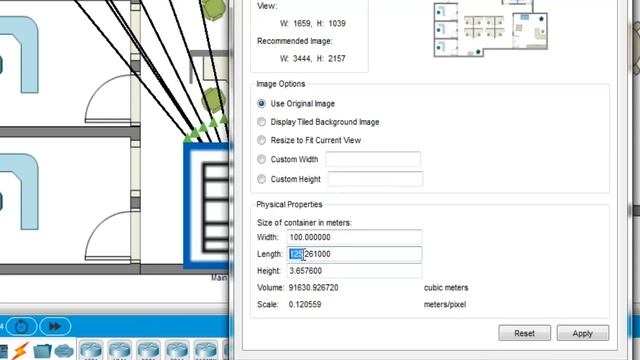
Task: Click the Height field showing 3.657600
Action: pos(354,271)
